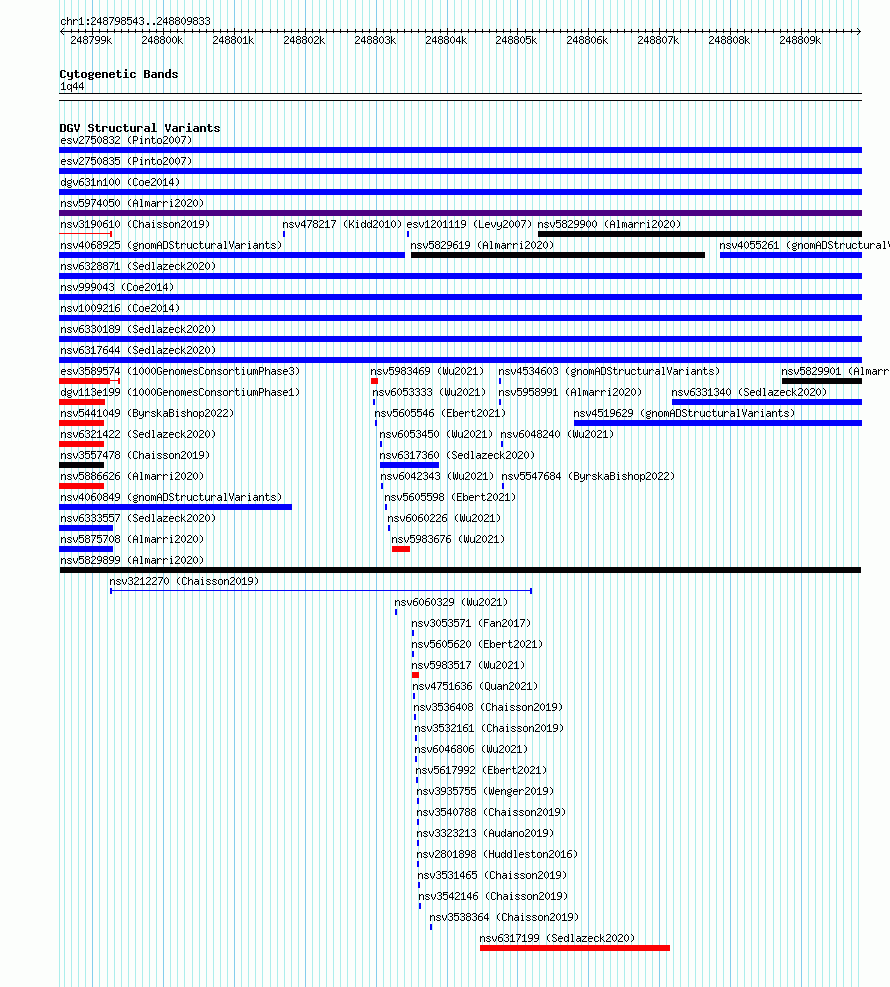
Task: Open the nsv5547684 (ByrskaBishop2022) label
Action: (588, 477)
